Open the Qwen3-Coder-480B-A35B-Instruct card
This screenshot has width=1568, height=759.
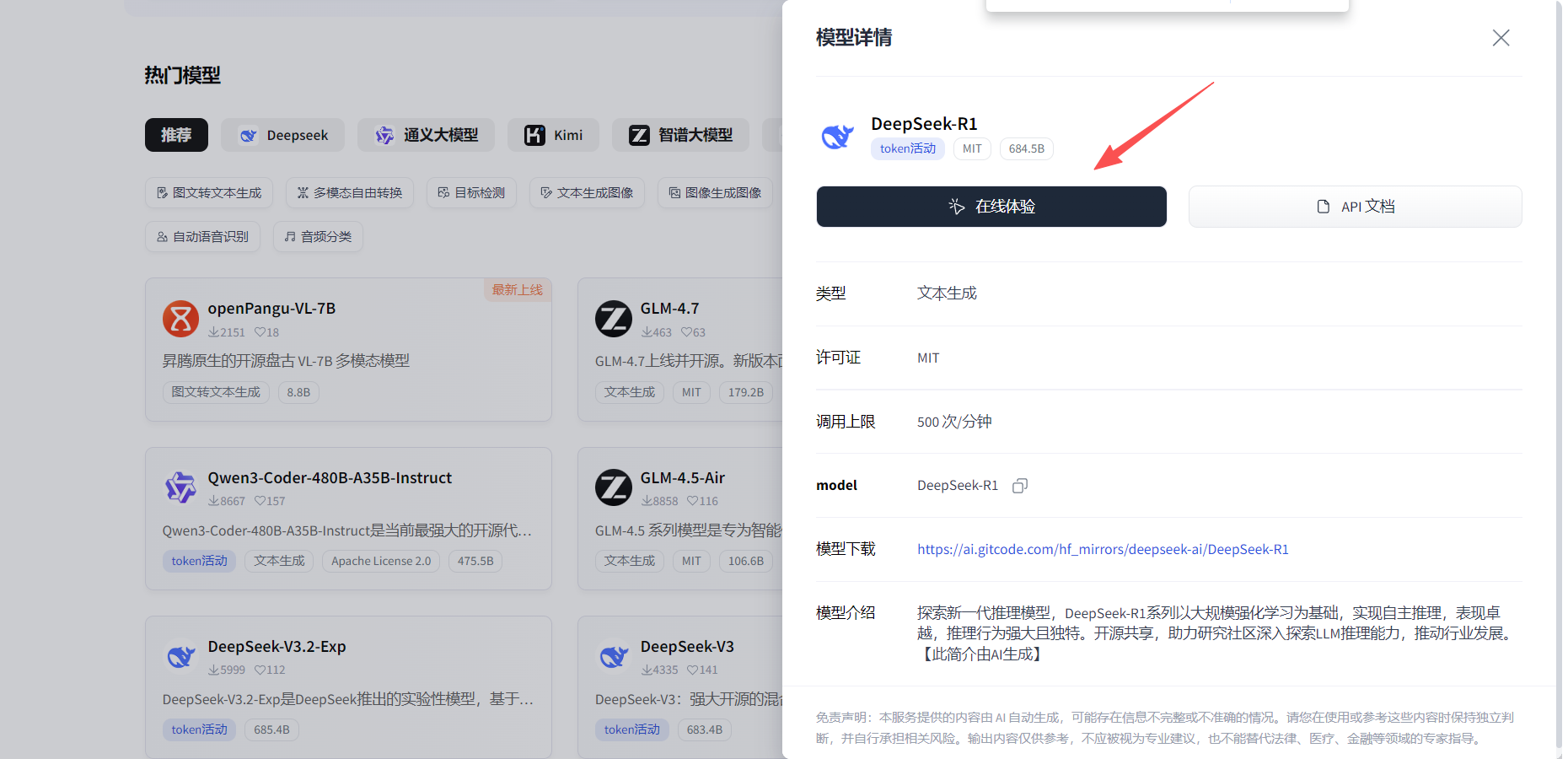pyautogui.click(x=348, y=519)
